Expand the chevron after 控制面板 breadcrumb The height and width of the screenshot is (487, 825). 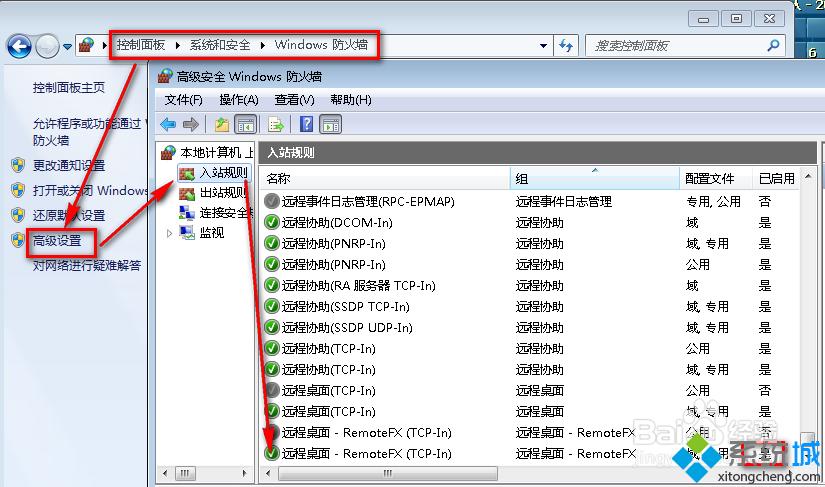178,45
